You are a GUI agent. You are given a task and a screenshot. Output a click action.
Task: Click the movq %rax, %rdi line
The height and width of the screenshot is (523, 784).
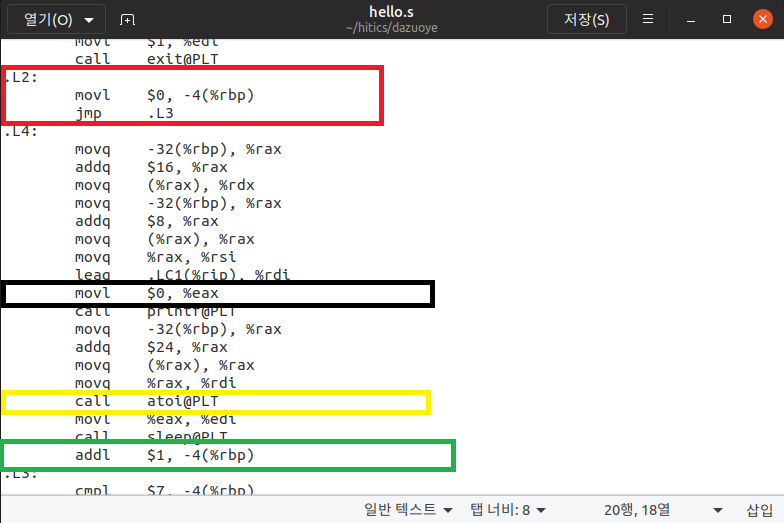156,383
